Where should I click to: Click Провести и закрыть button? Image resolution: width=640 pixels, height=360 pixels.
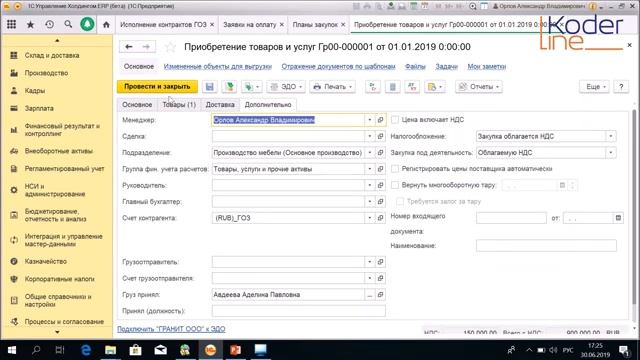click(x=157, y=87)
